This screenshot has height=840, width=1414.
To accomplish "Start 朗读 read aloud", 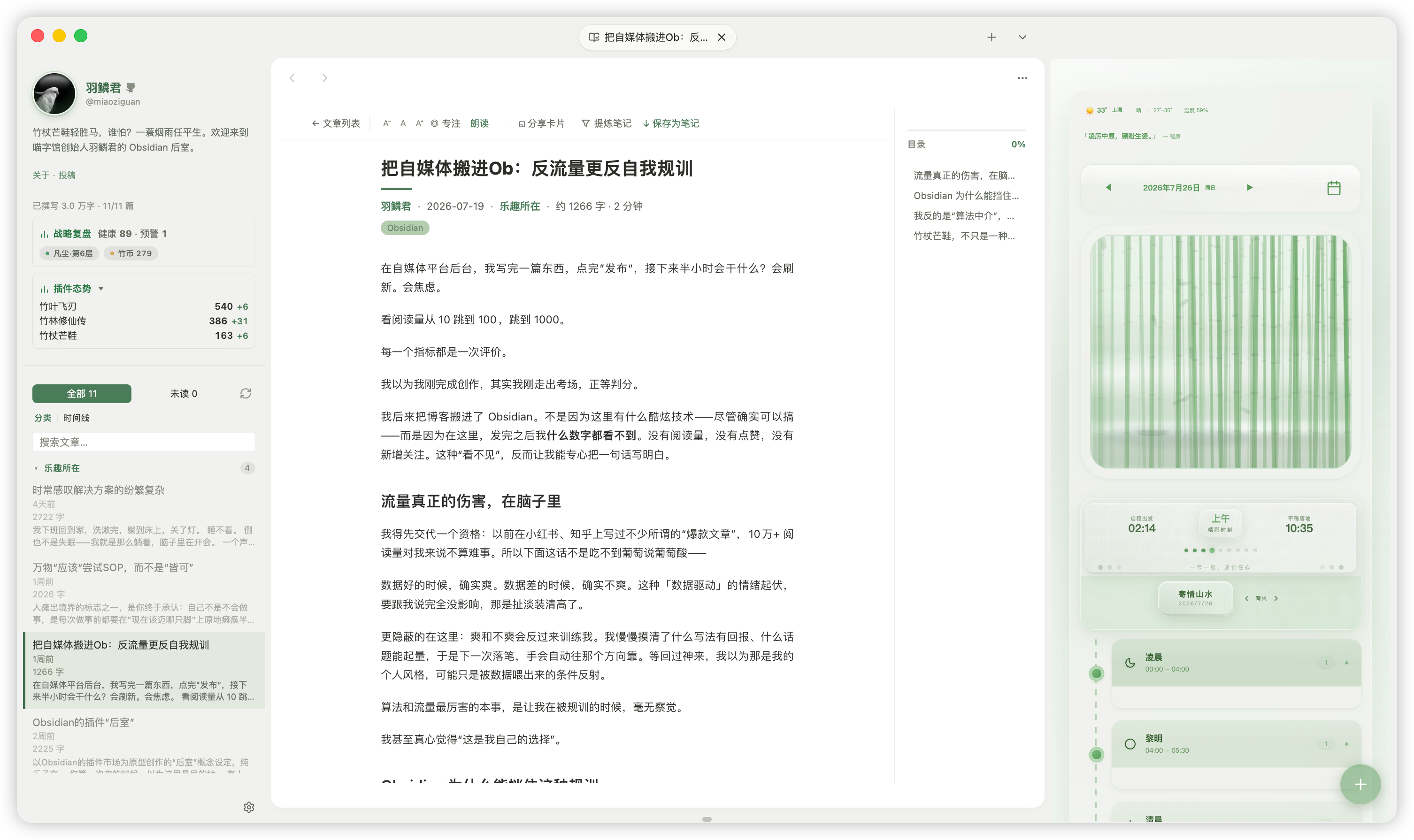I will pyautogui.click(x=479, y=123).
